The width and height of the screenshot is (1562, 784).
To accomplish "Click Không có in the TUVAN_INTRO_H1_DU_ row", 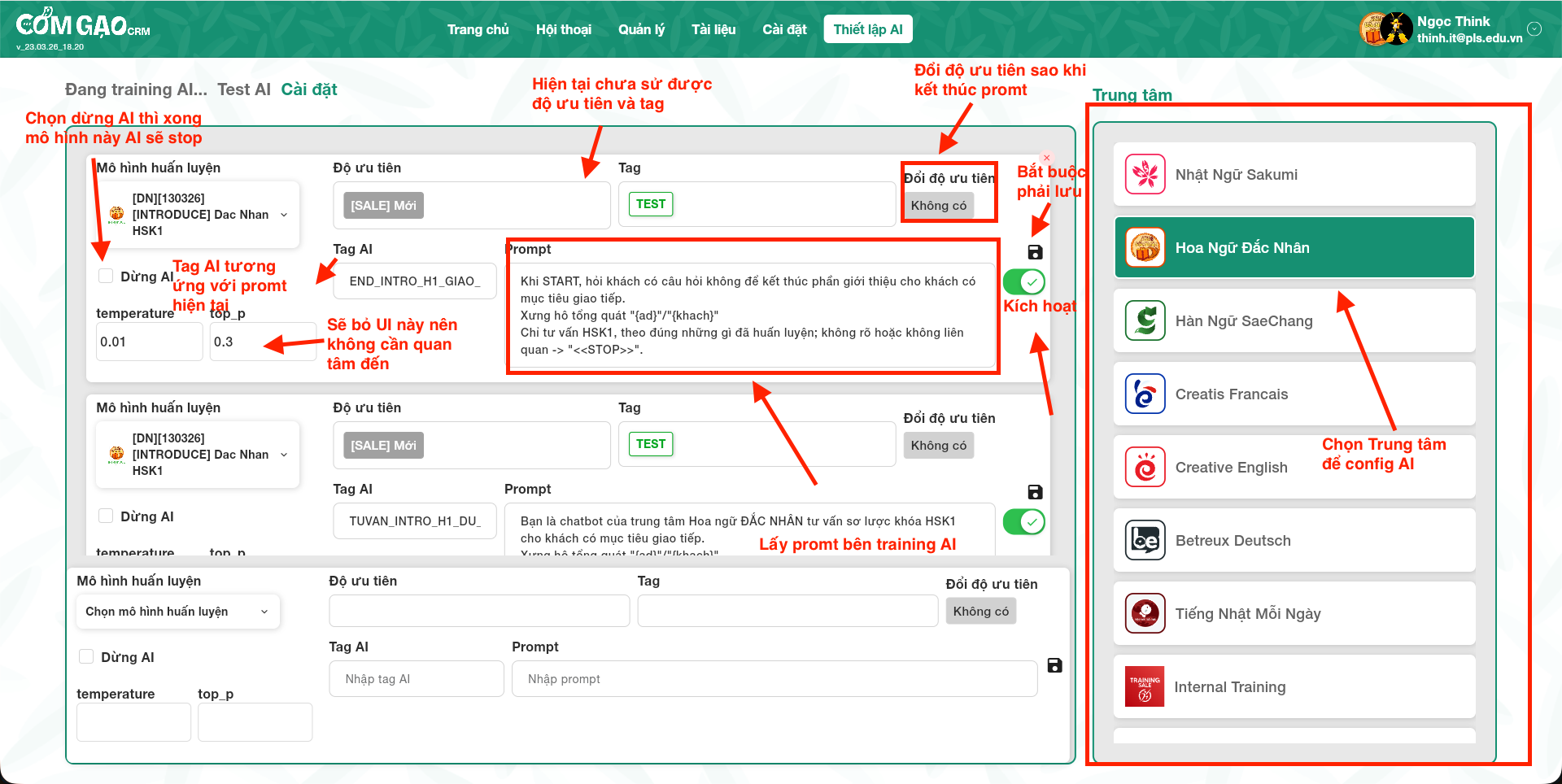I will coord(939,446).
